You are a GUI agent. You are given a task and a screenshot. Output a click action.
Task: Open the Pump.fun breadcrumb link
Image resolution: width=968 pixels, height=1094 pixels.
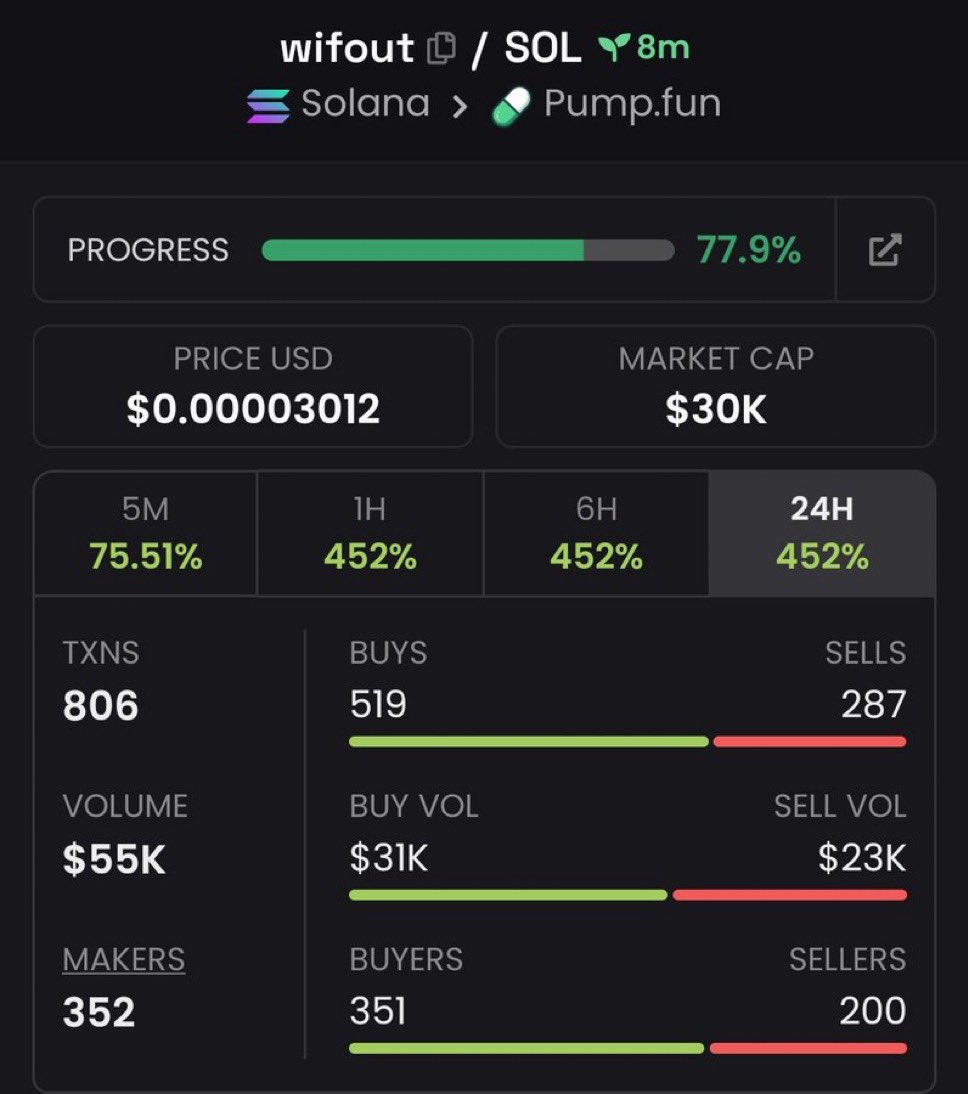click(x=631, y=104)
